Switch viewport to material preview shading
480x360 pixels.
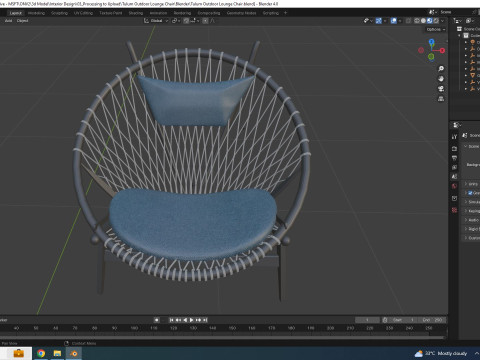pos(430,21)
